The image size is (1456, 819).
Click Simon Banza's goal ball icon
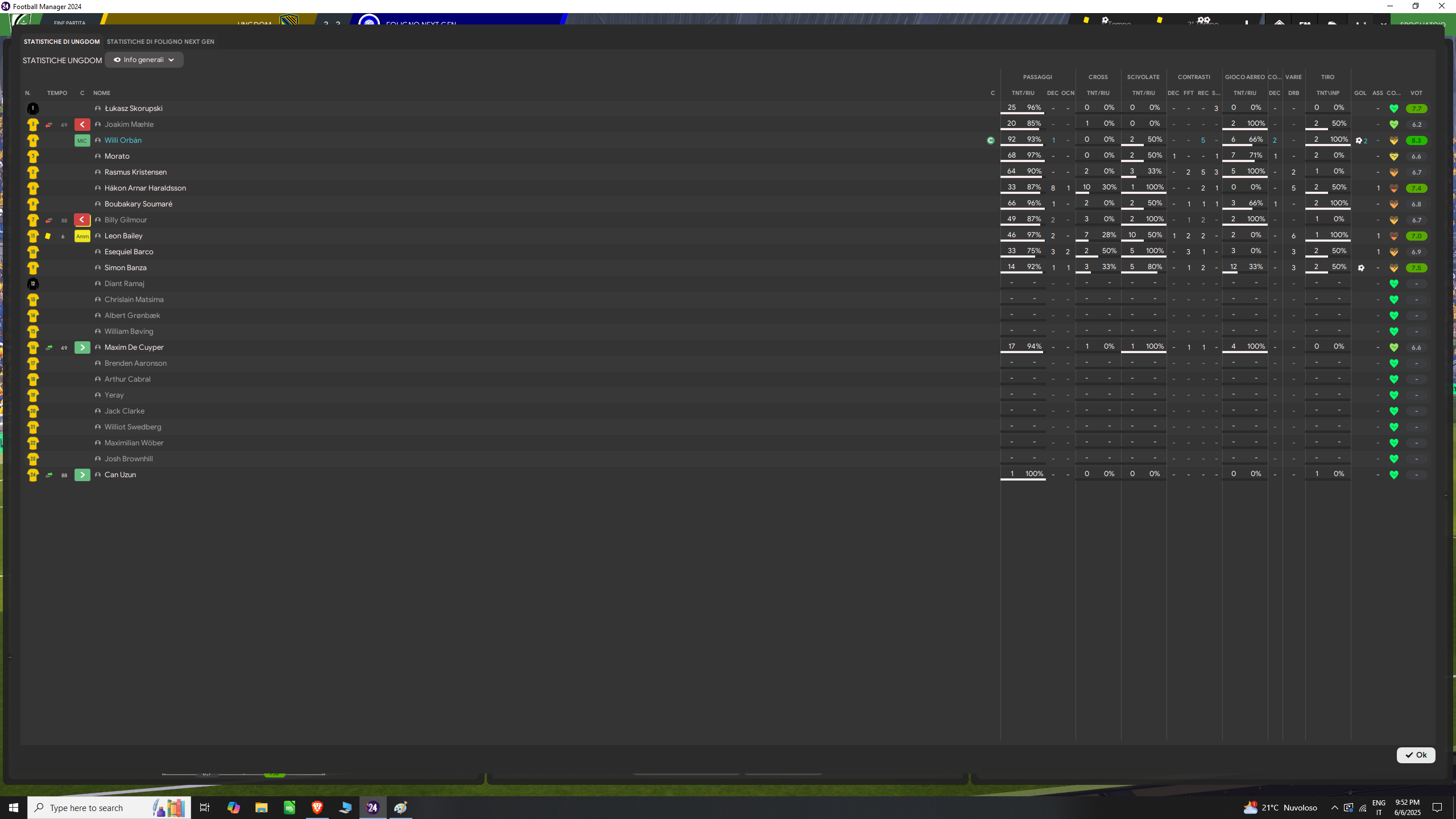(x=1361, y=268)
